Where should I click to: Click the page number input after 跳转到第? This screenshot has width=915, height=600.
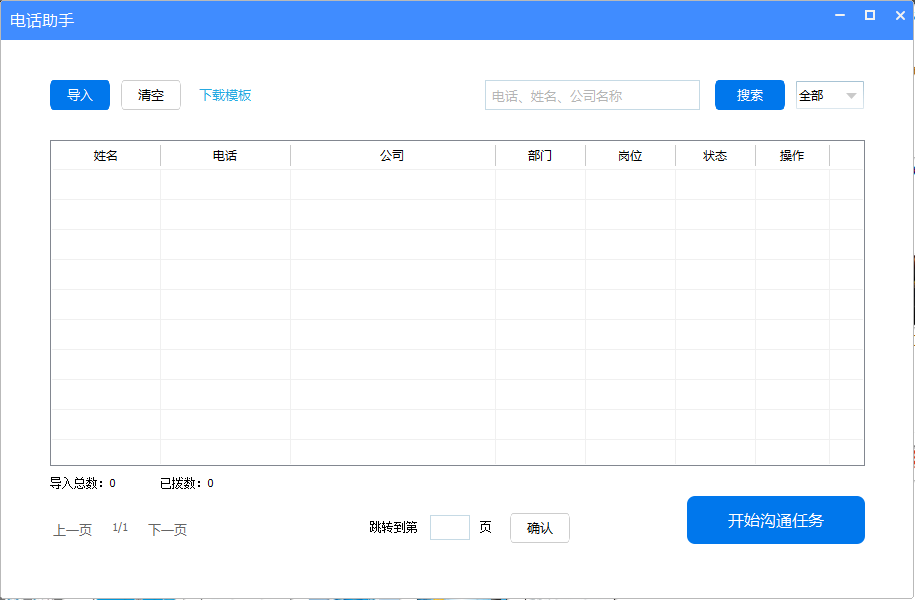(450, 528)
